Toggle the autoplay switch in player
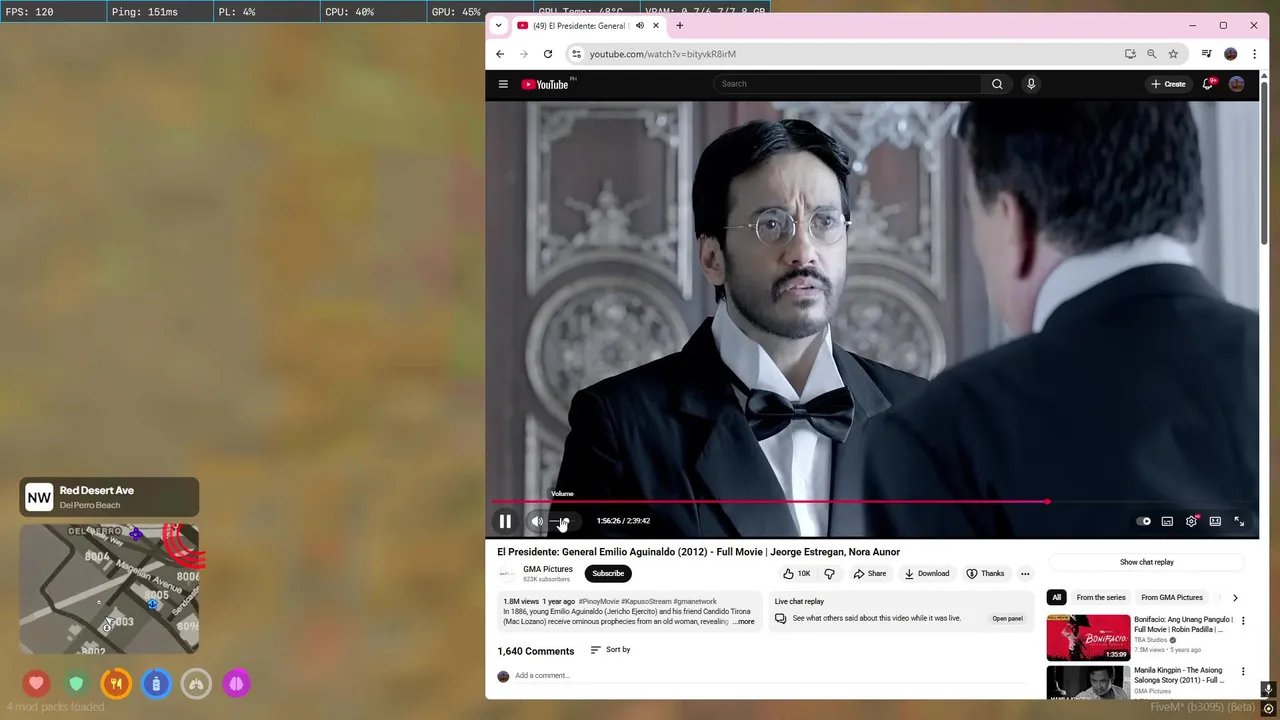The height and width of the screenshot is (720, 1280). click(1144, 521)
